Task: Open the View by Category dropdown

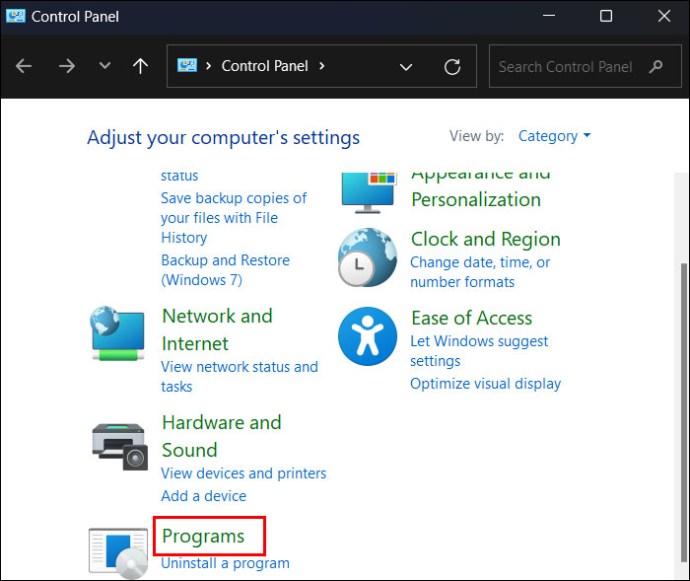Action: point(554,136)
